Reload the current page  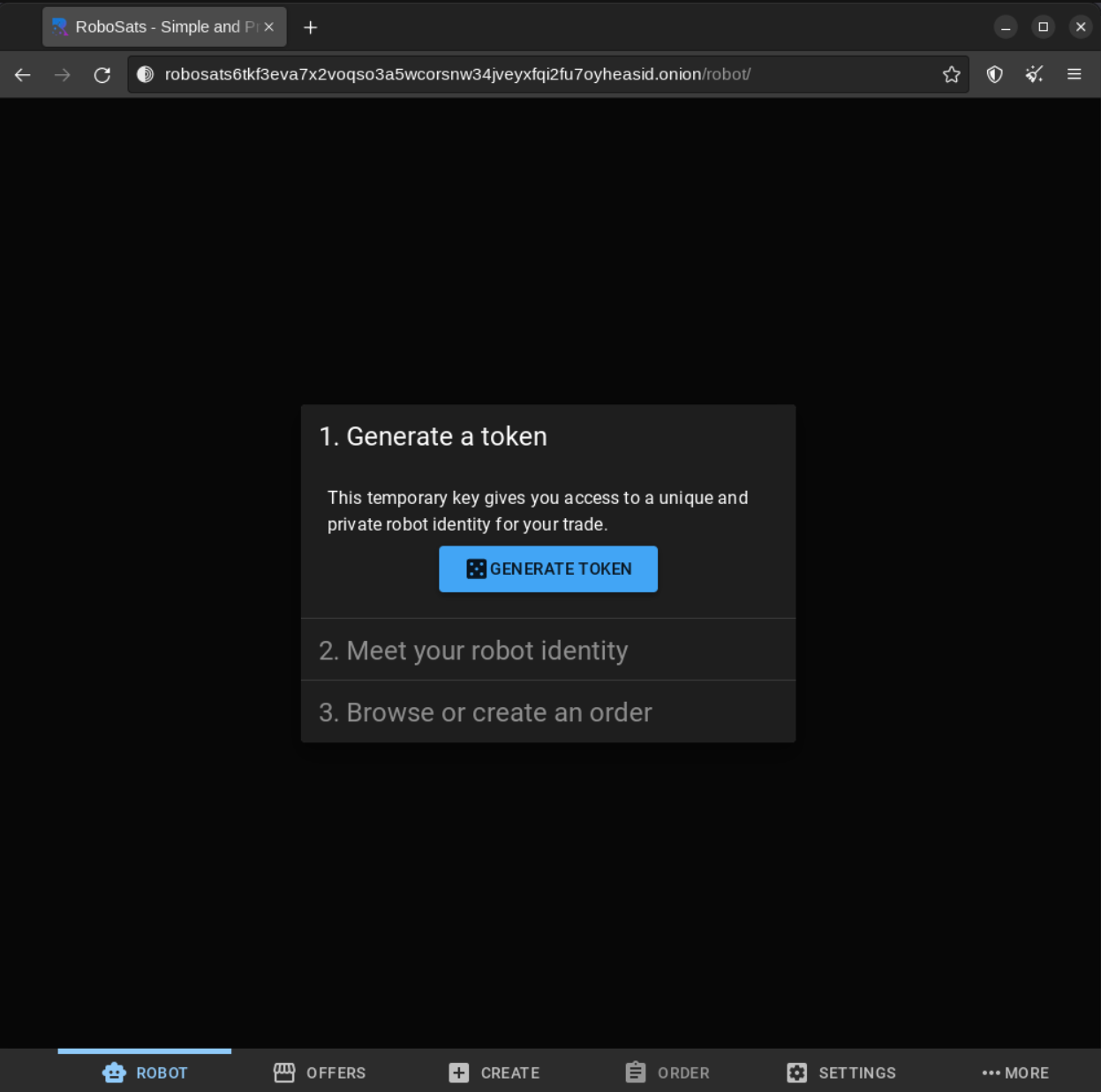coord(102,75)
